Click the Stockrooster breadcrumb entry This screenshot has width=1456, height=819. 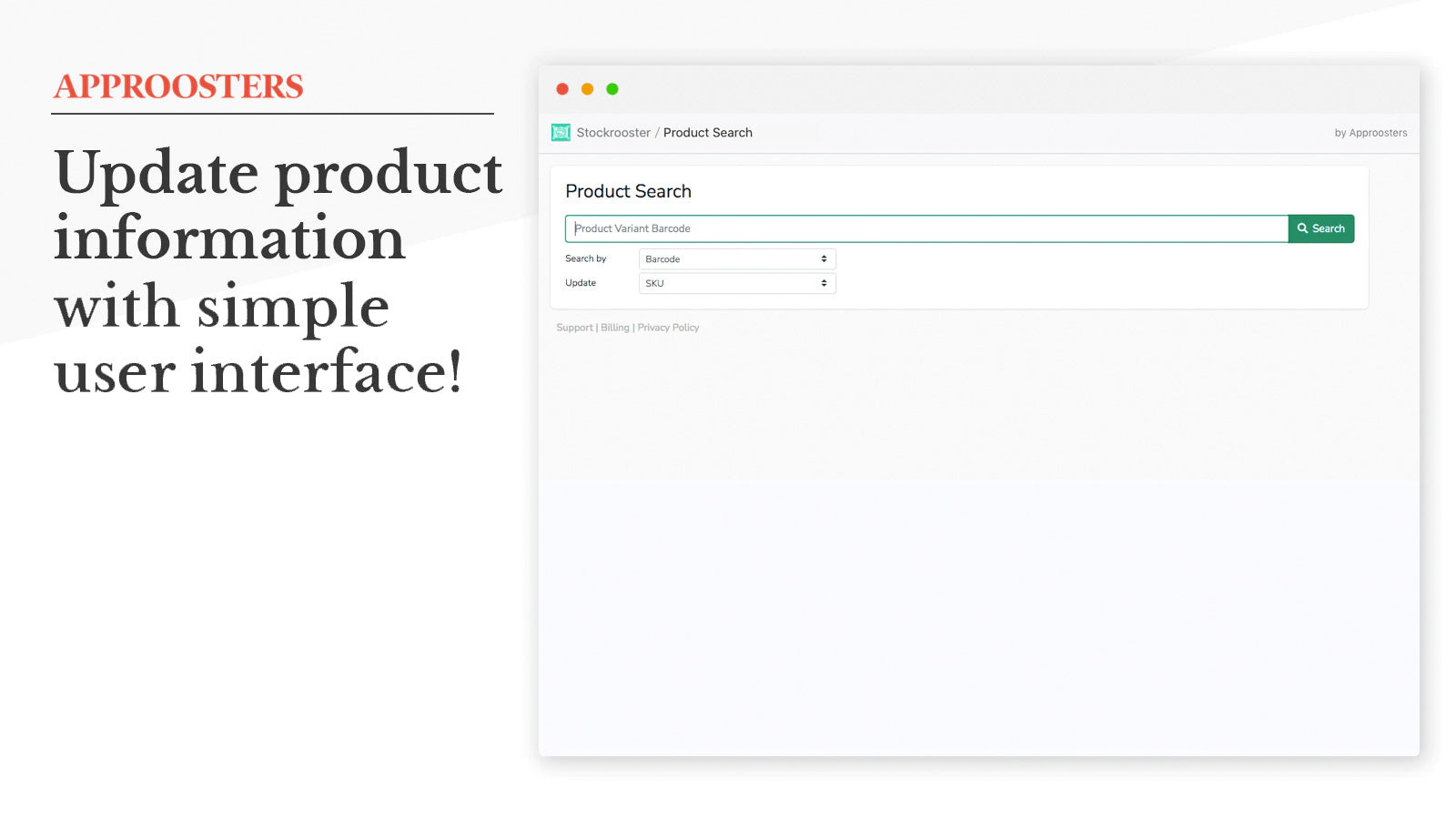pos(613,132)
